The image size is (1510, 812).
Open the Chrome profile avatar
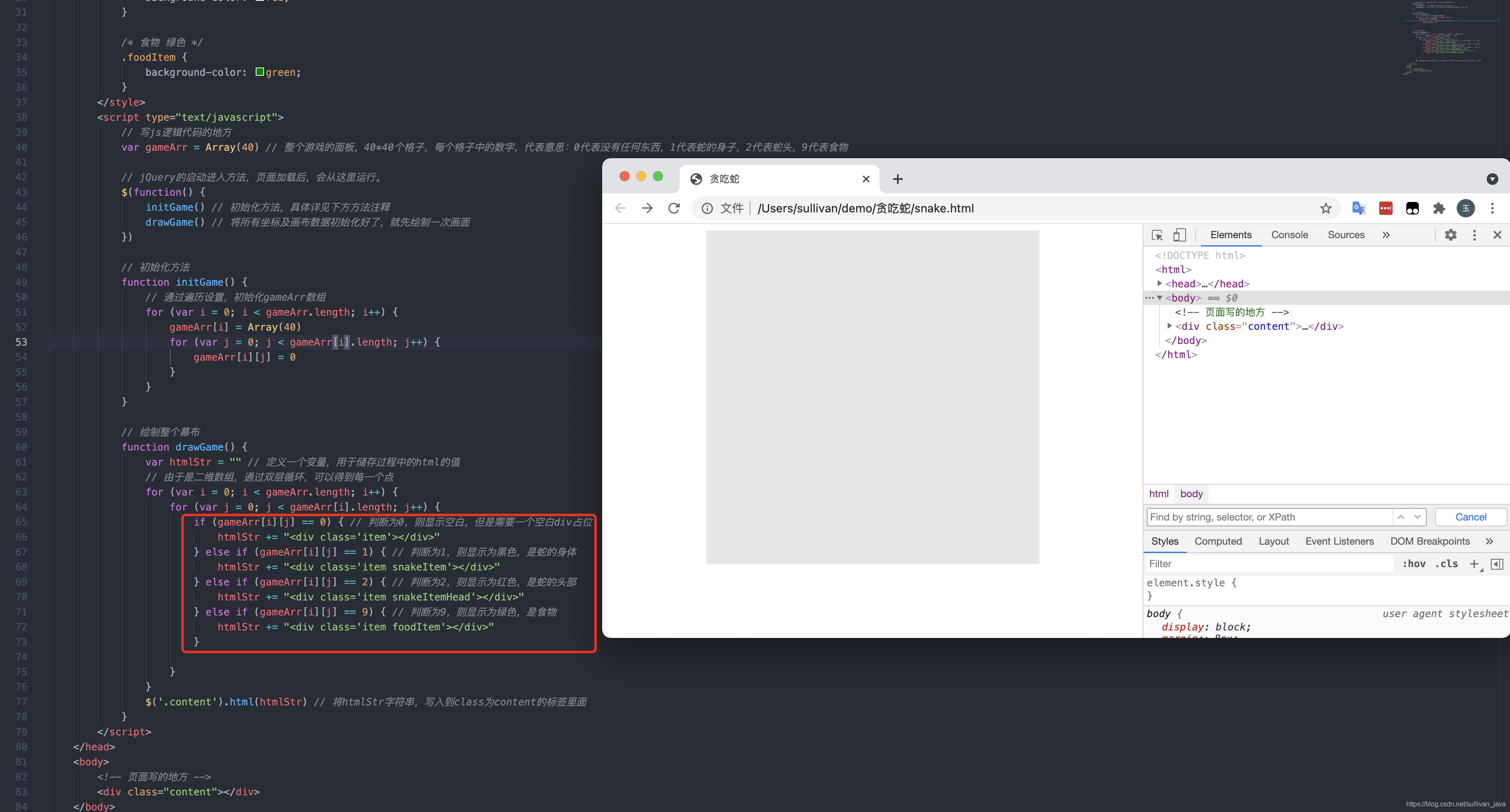(1465, 208)
